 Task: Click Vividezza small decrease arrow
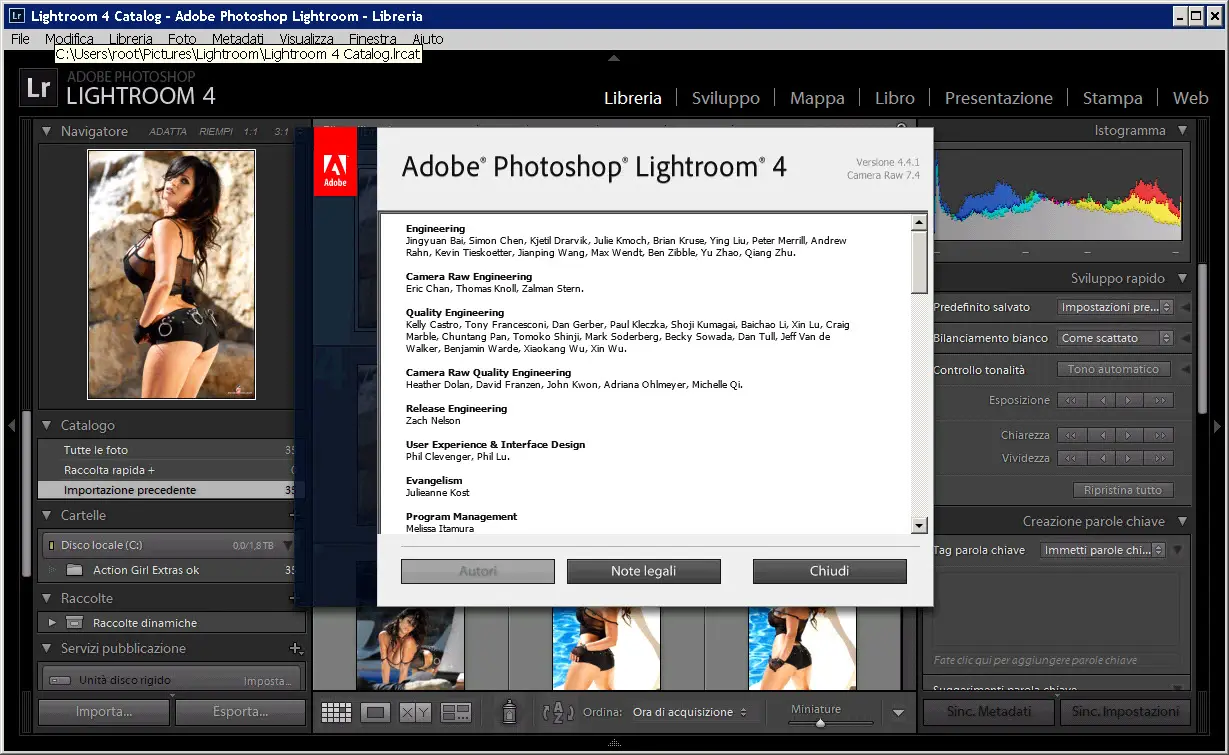[1102, 458]
